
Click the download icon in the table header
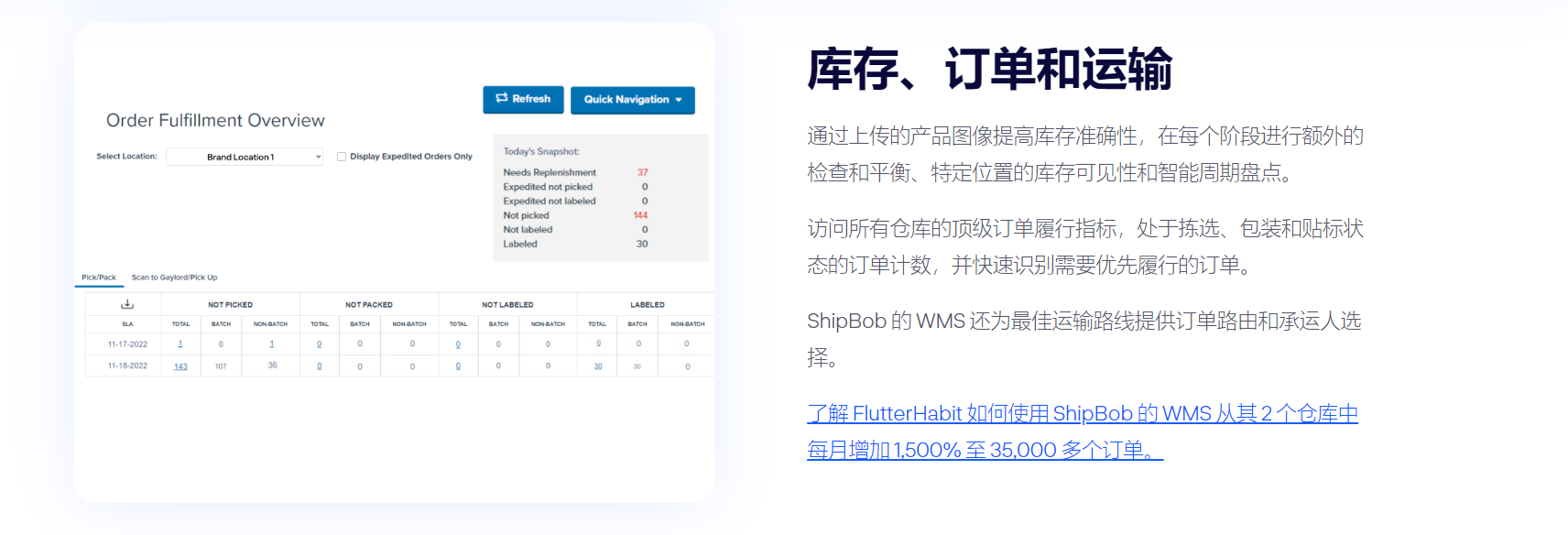pos(127,304)
